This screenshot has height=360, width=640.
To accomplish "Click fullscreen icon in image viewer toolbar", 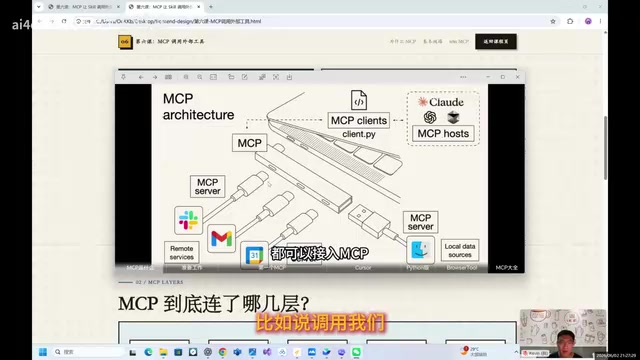I will point(276,77).
